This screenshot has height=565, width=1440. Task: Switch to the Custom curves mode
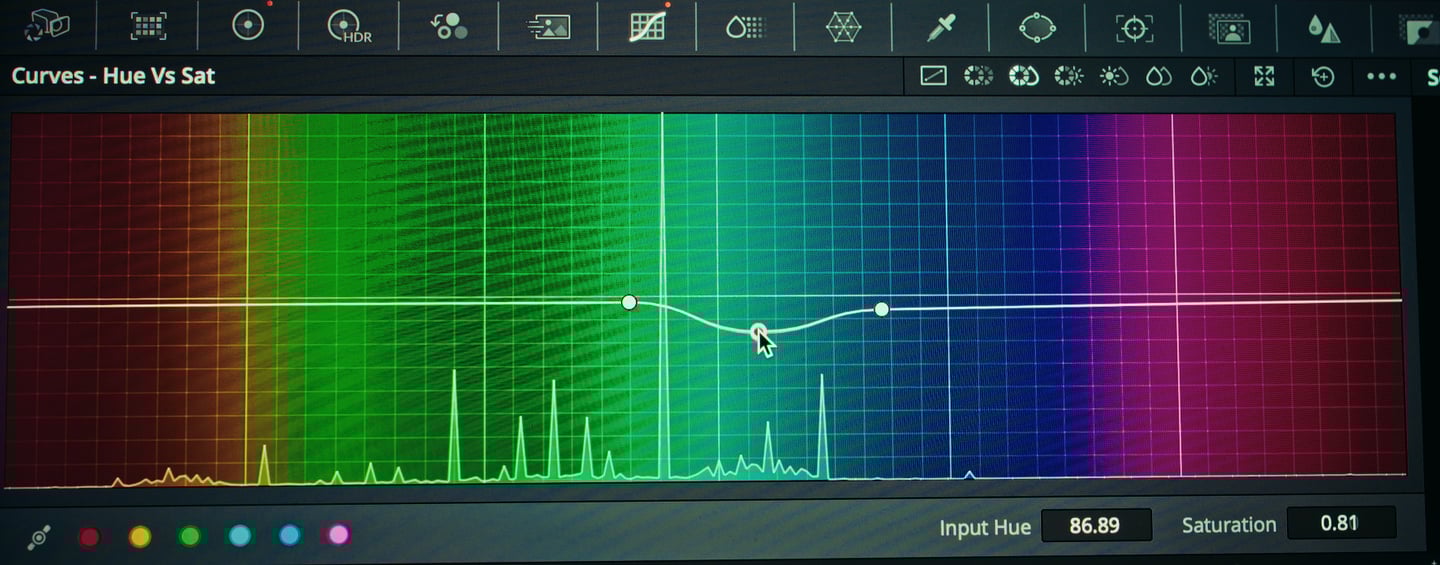[933, 76]
